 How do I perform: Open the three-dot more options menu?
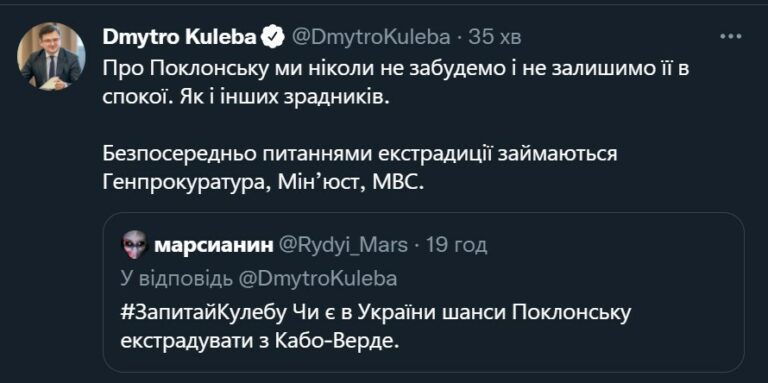732,37
